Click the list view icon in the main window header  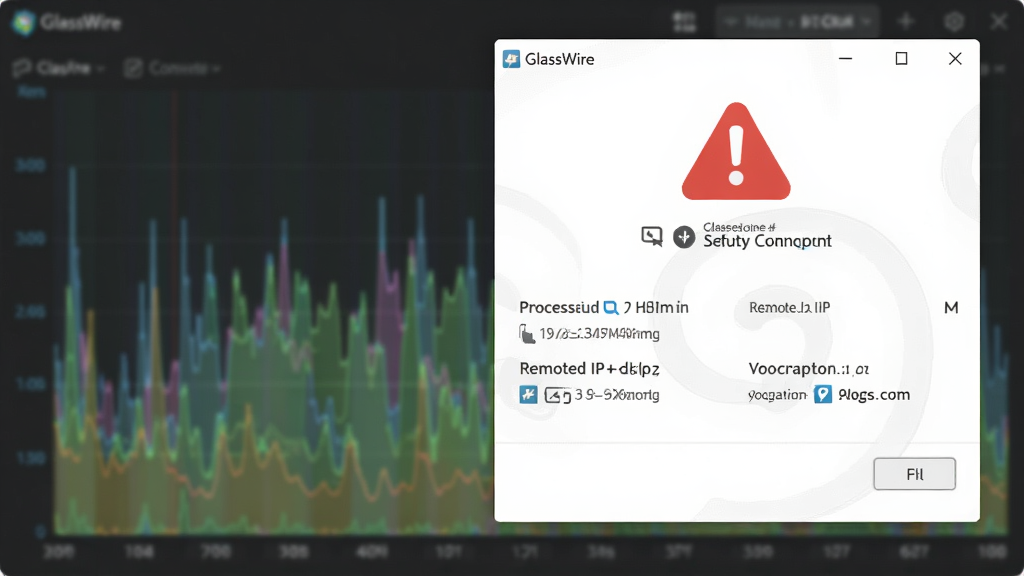tap(684, 22)
